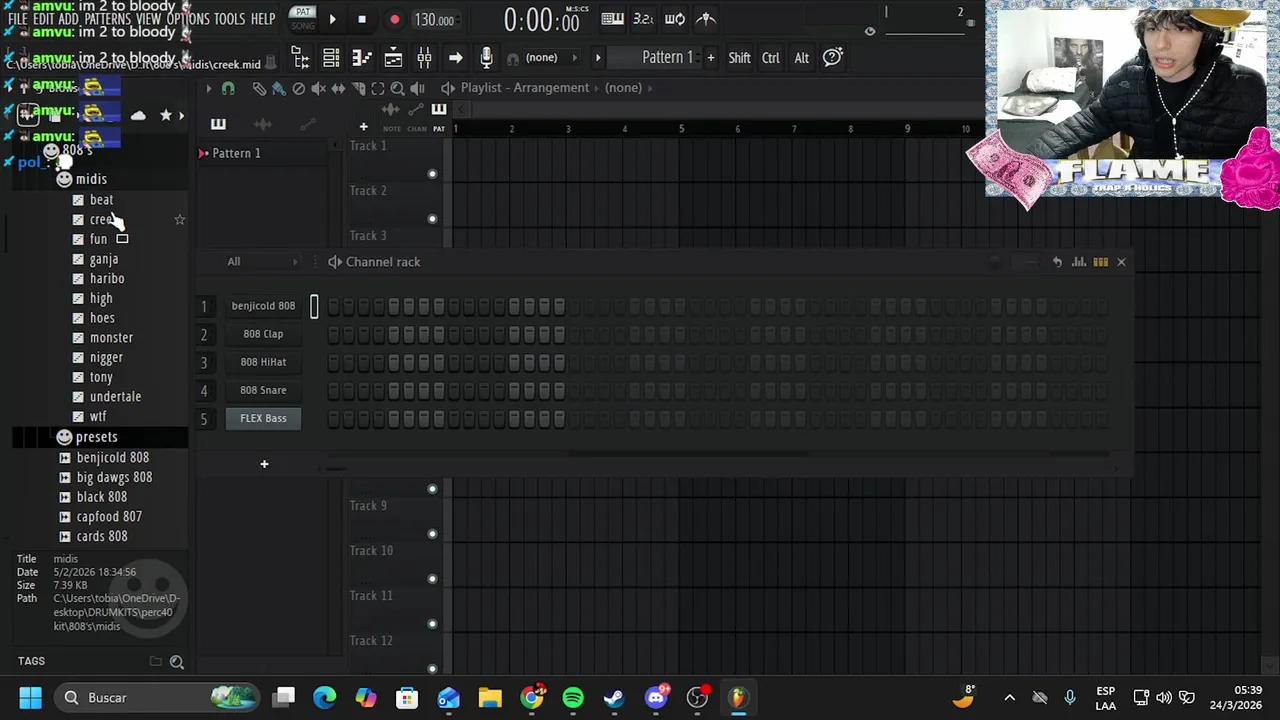Toggle the Channel rack graph editor icon
Image resolution: width=1280 pixels, height=720 pixels.
coord(1079,262)
